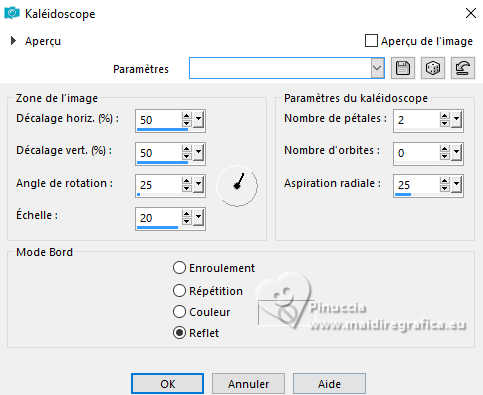Screen dimensions: 483x395
Task: Open the Échelle slider dropdown arrow
Action: 198,218
